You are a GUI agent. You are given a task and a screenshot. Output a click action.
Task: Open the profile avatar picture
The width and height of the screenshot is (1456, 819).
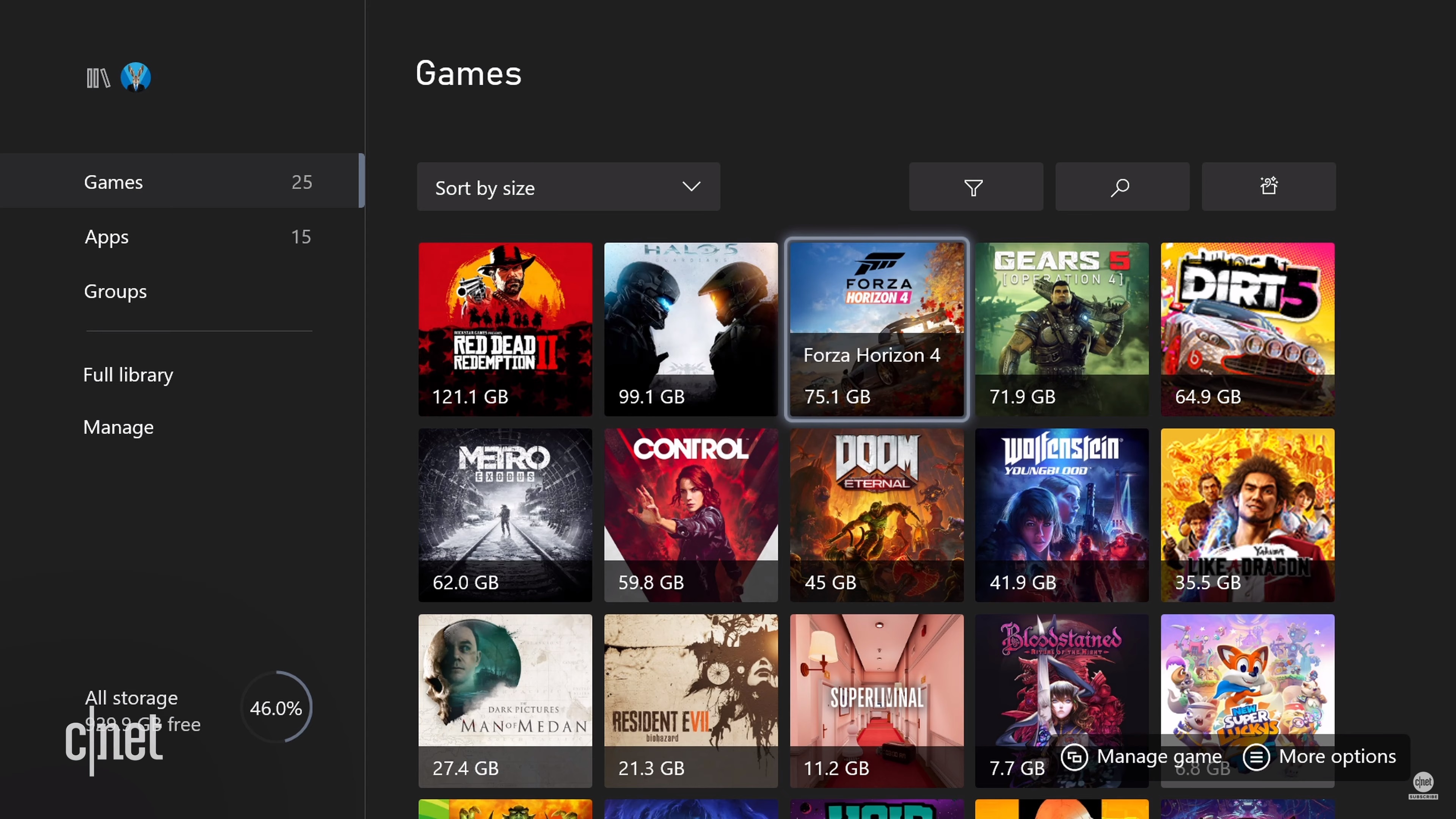coord(136,77)
